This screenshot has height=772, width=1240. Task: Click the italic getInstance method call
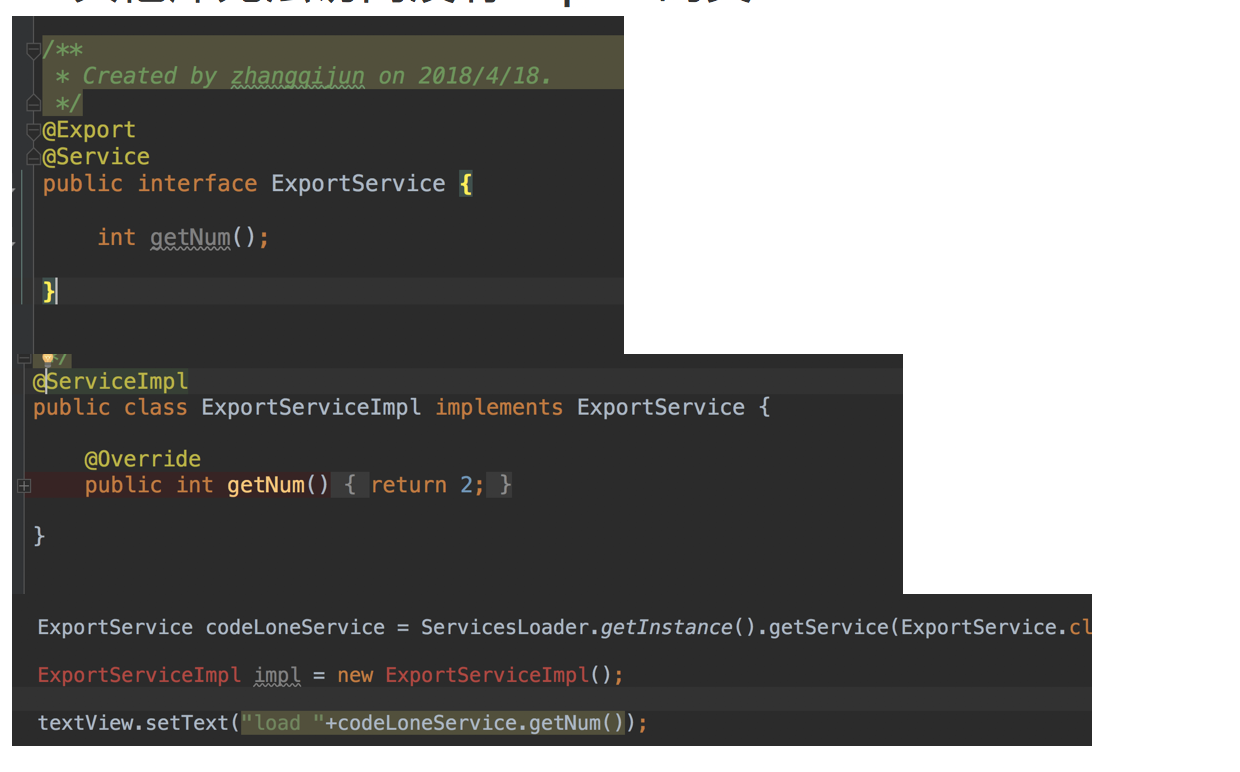click(666, 628)
